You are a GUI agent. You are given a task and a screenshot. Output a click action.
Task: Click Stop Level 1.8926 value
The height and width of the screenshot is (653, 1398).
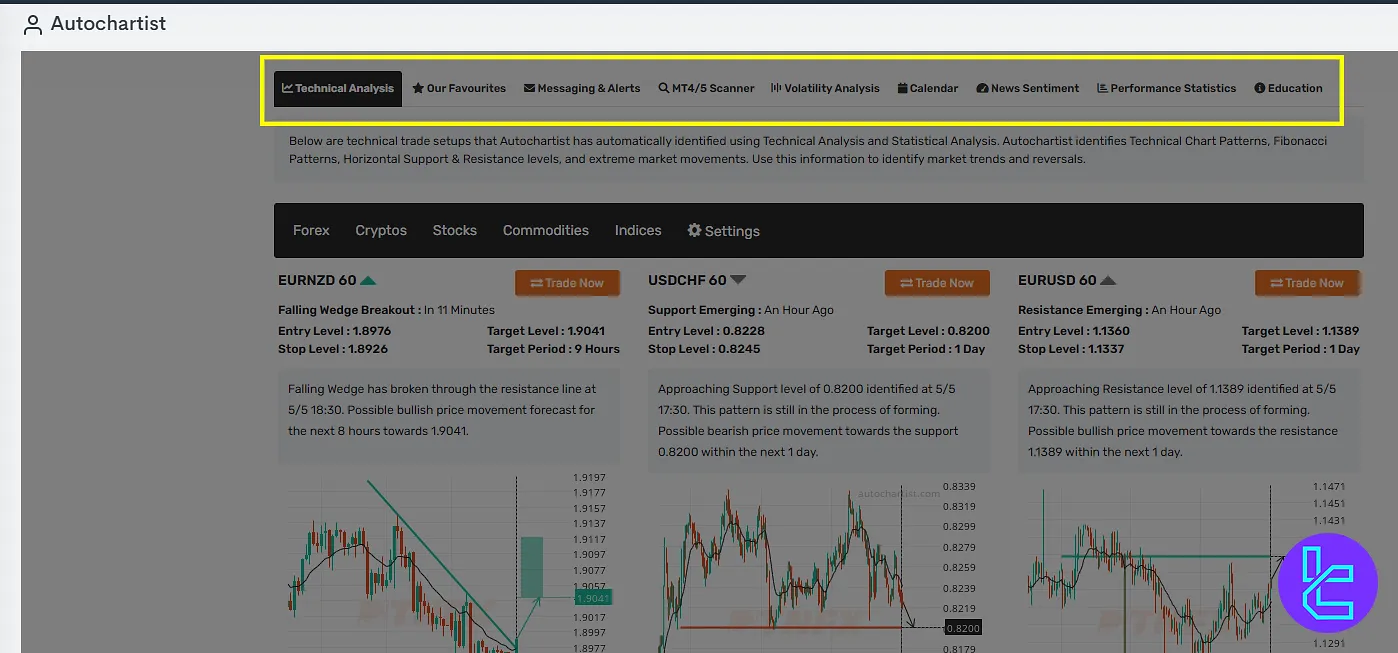tap(367, 349)
